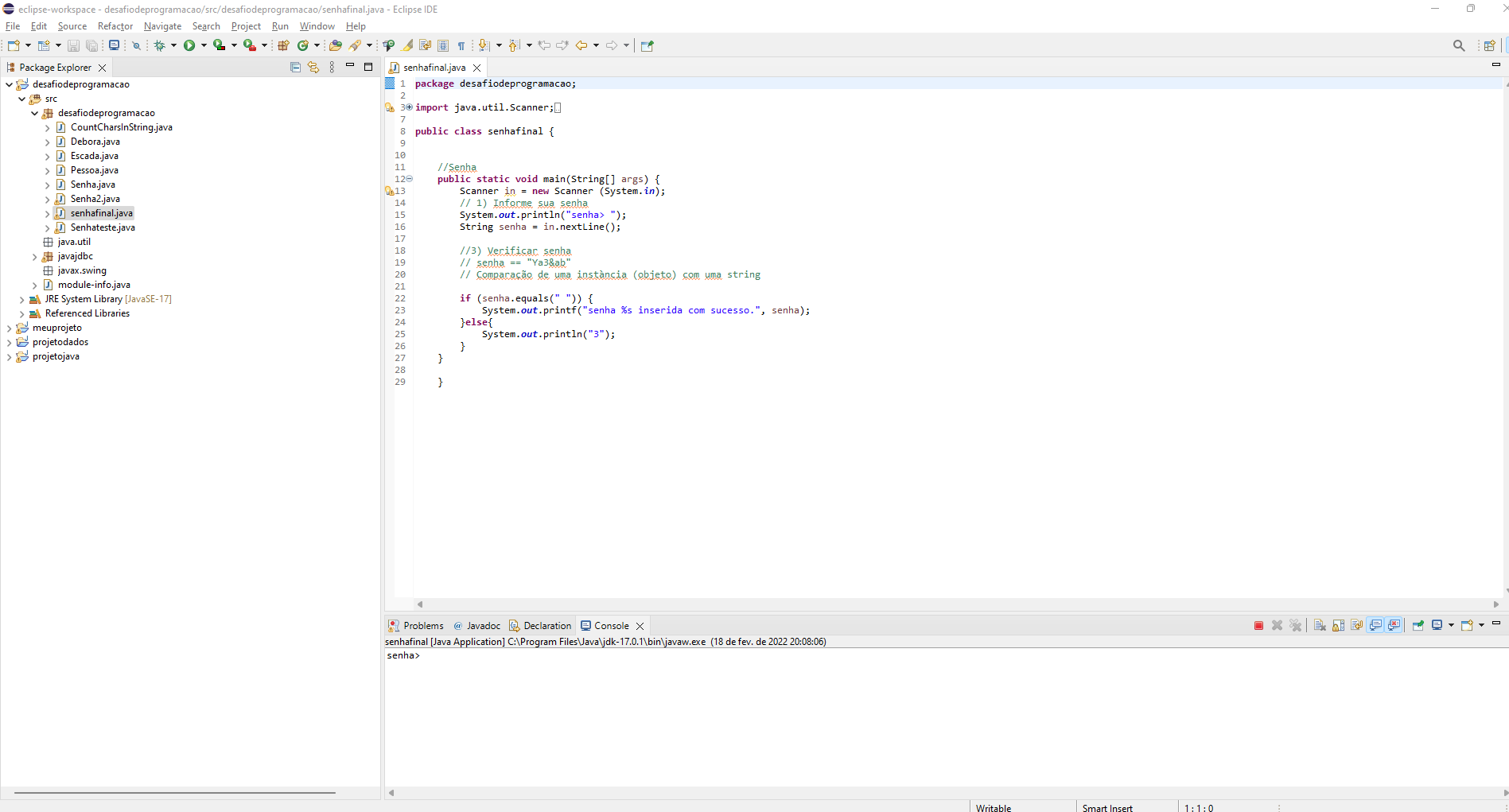Open the New Java Class dropdown arrow
The width and height of the screenshot is (1509, 812).
point(317,45)
